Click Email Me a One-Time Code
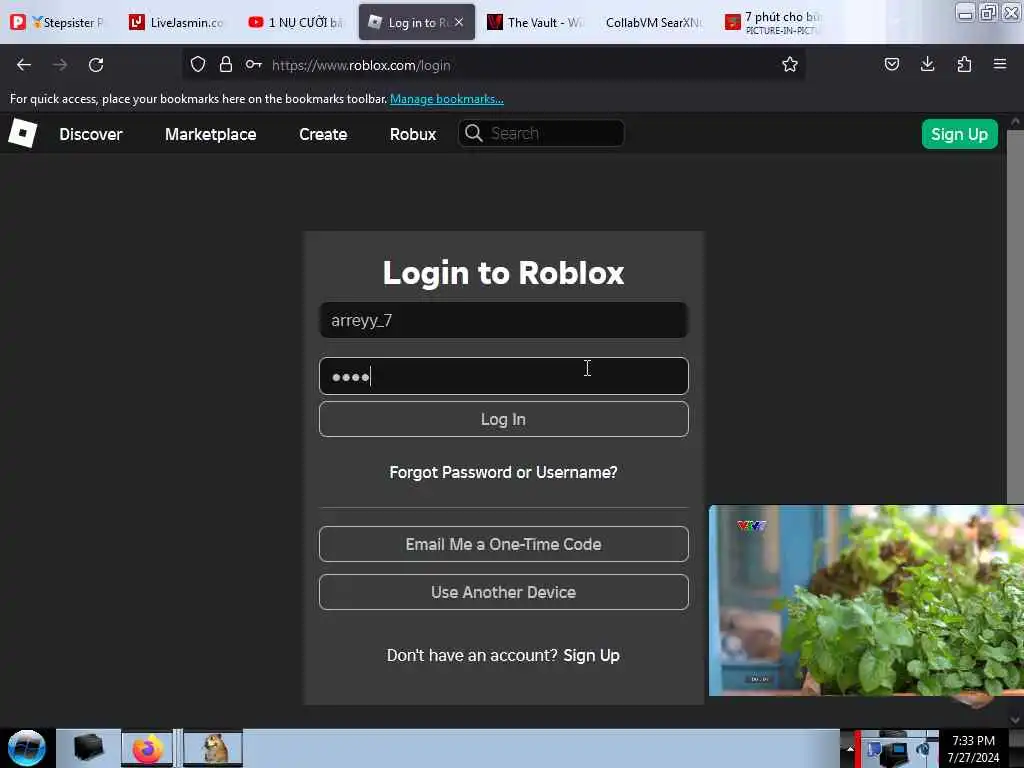 (x=503, y=543)
